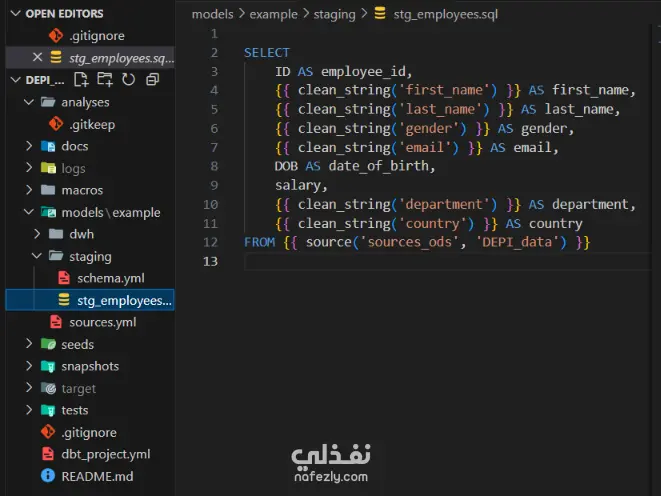The width and height of the screenshot is (661, 496).
Task: Click the macros folder icon
Action: [48, 190]
